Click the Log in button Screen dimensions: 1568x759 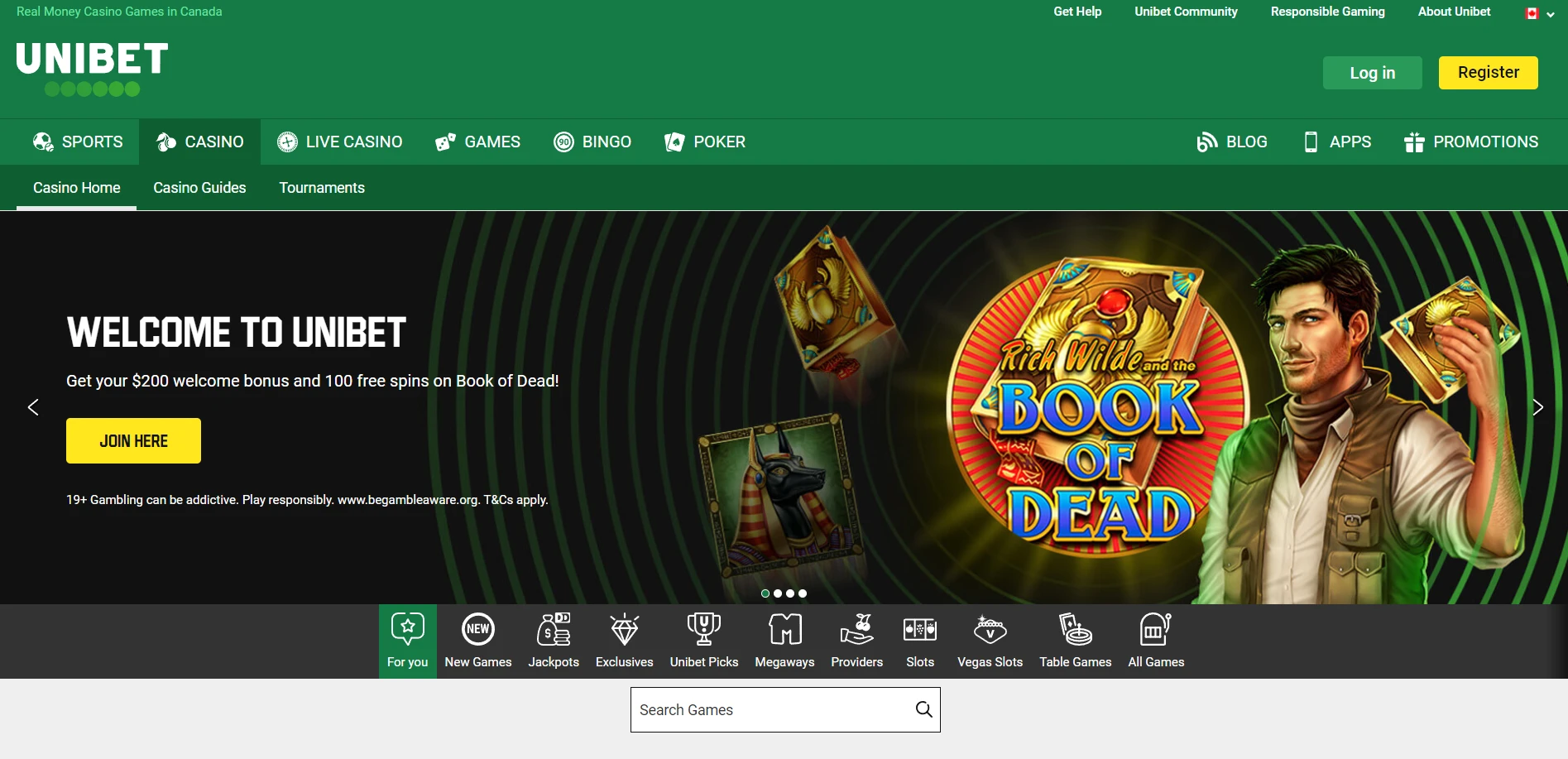click(1372, 73)
